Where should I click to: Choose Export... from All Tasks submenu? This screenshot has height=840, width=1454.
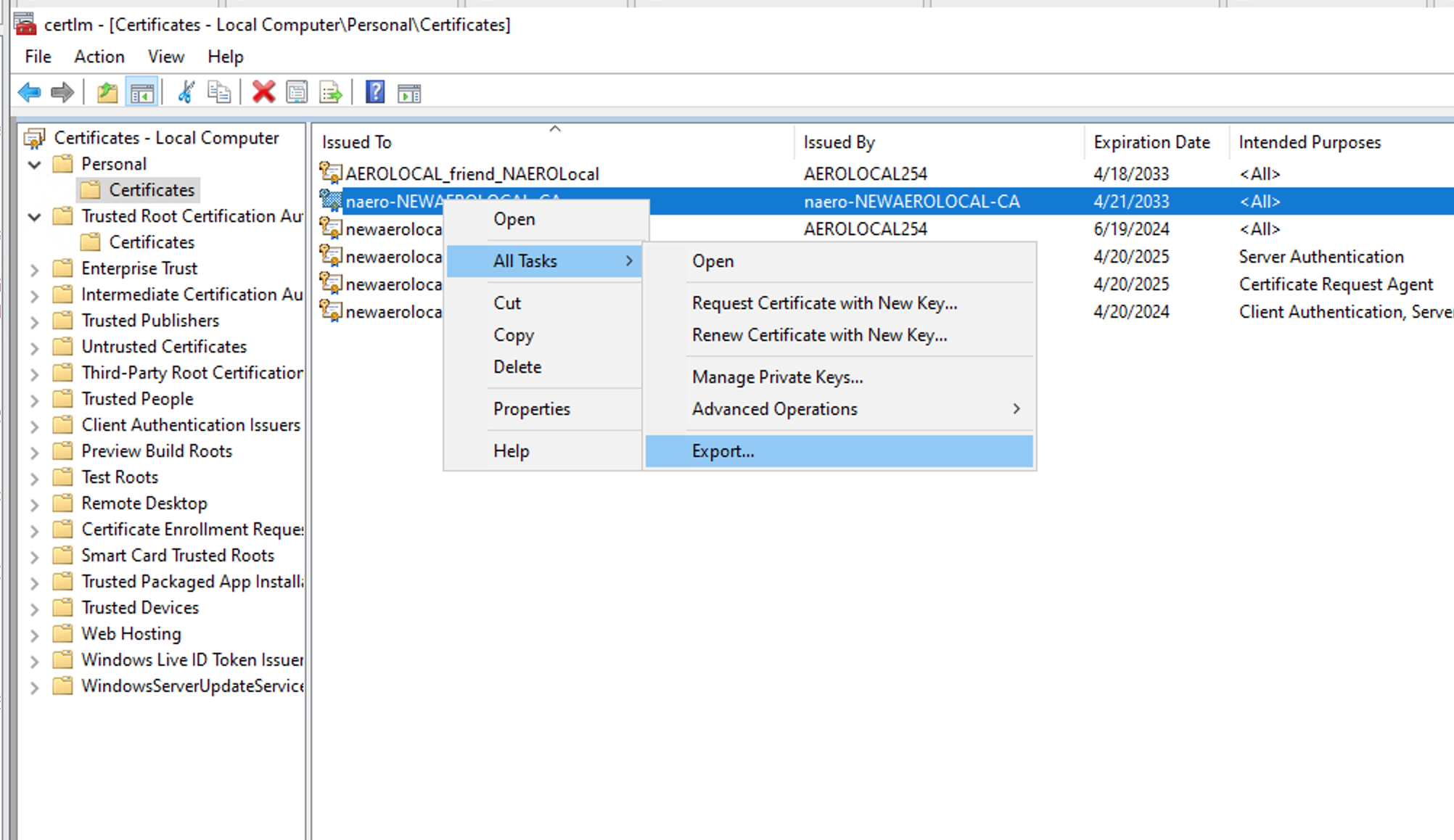723,451
